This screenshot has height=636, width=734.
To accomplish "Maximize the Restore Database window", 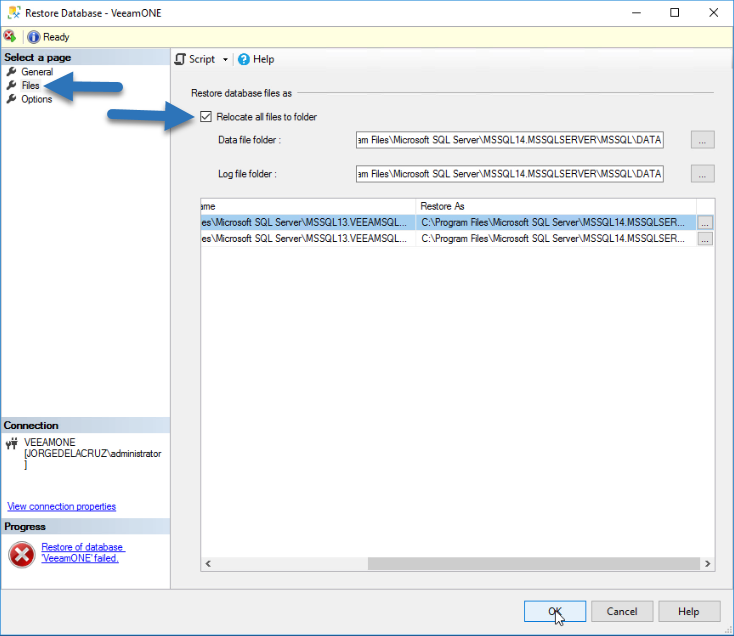I will (x=675, y=13).
